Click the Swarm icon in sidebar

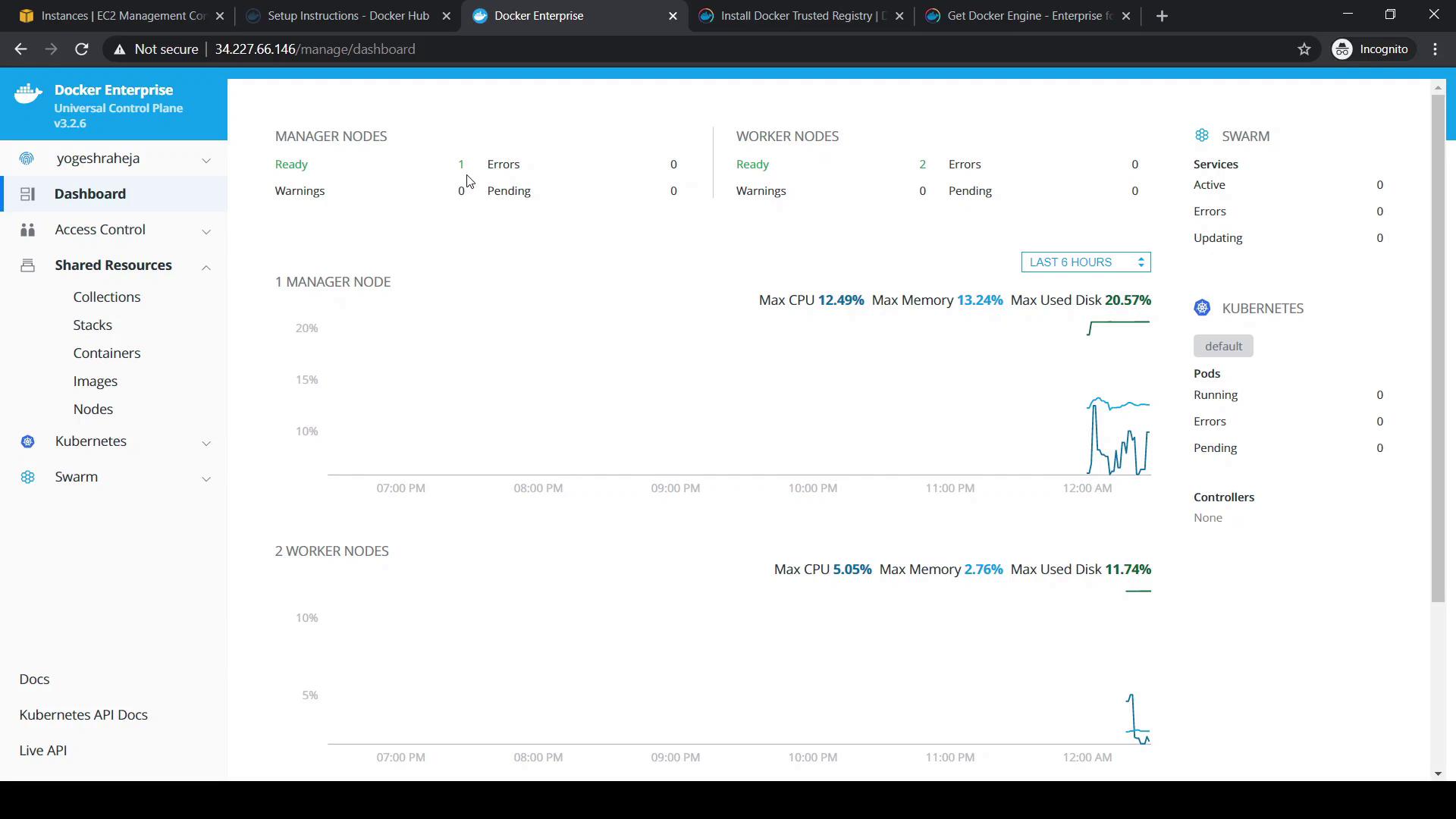point(27,477)
